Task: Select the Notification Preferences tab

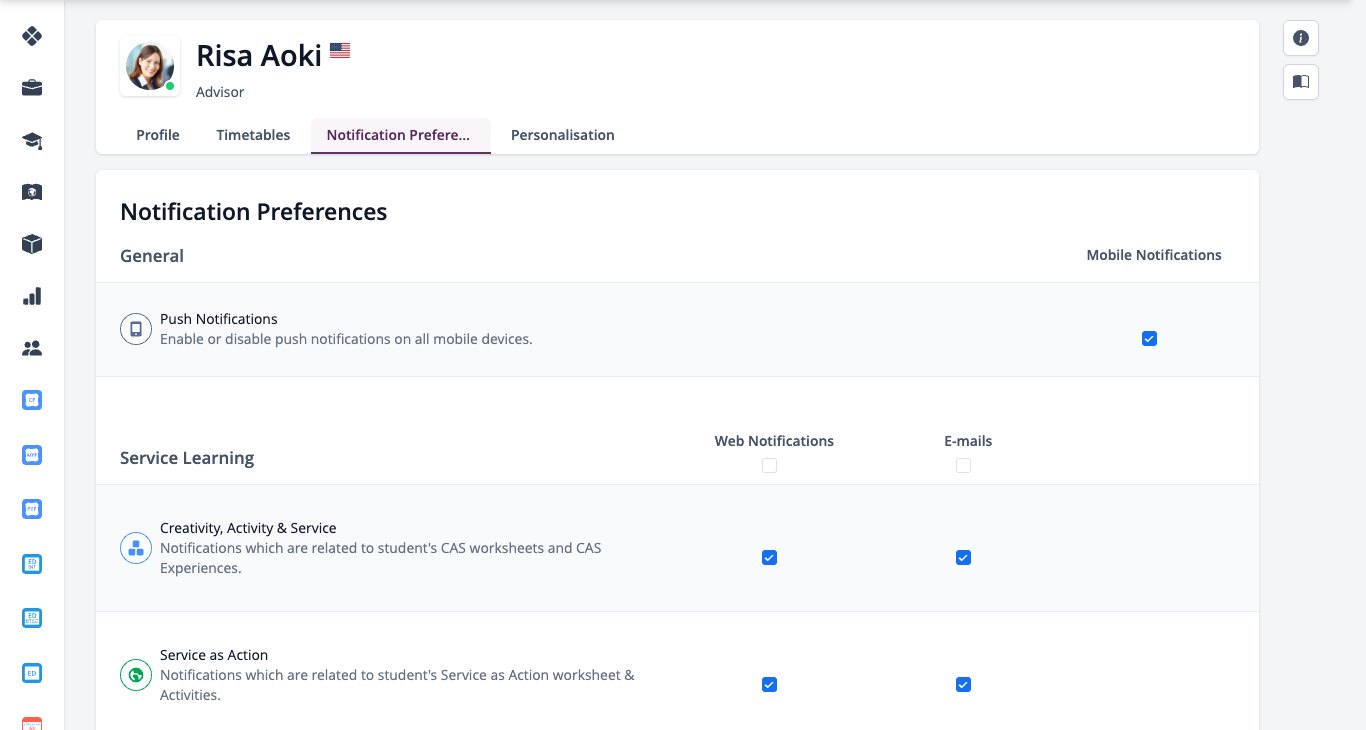Action: click(401, 135)
